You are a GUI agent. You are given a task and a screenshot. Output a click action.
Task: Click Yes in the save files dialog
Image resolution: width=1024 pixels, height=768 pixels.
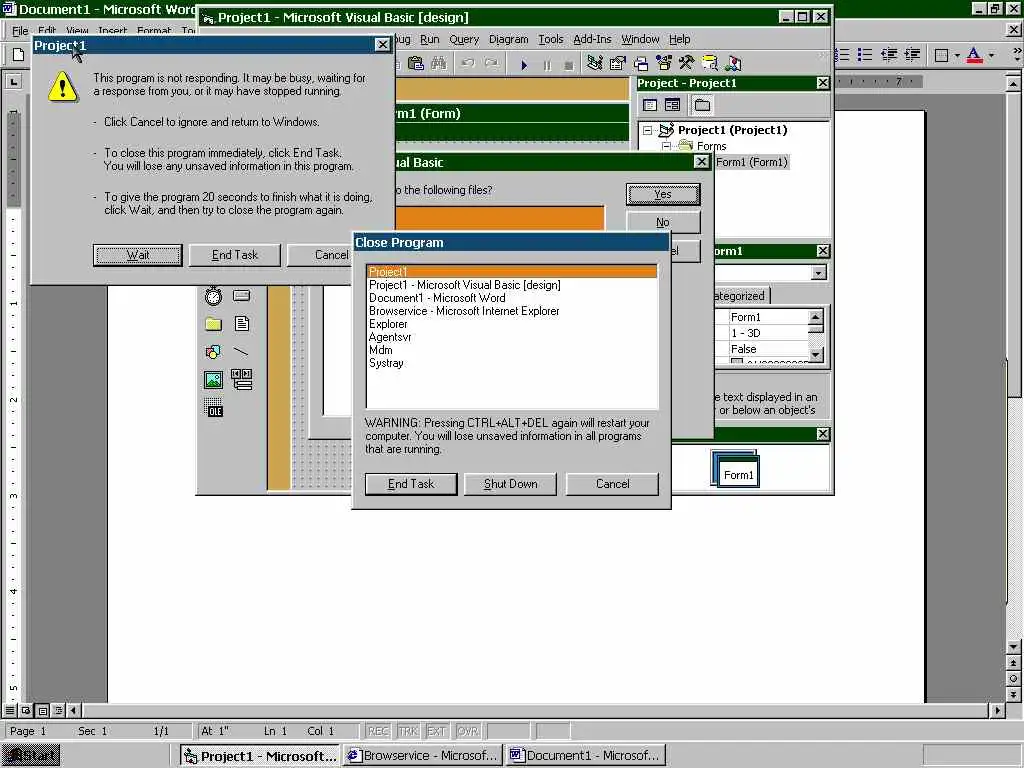tap(663, 195)
